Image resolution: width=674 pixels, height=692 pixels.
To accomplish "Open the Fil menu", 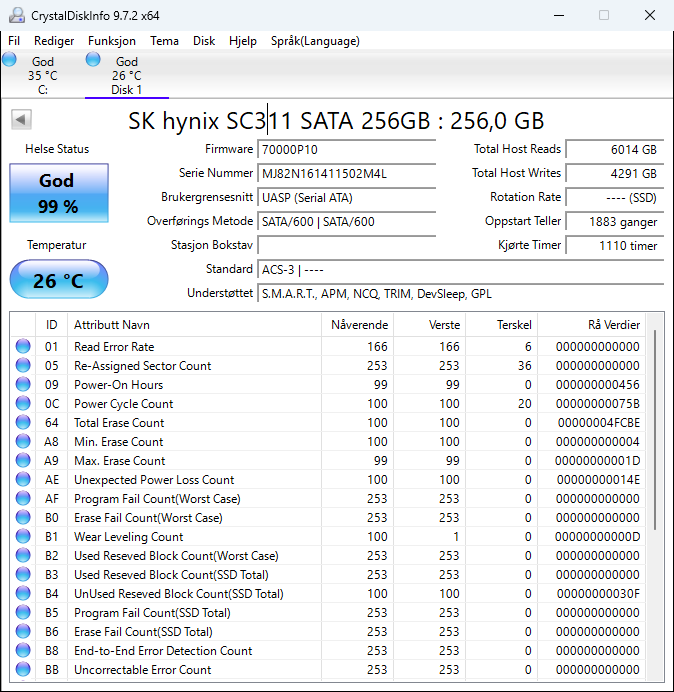I will (14, 41).
